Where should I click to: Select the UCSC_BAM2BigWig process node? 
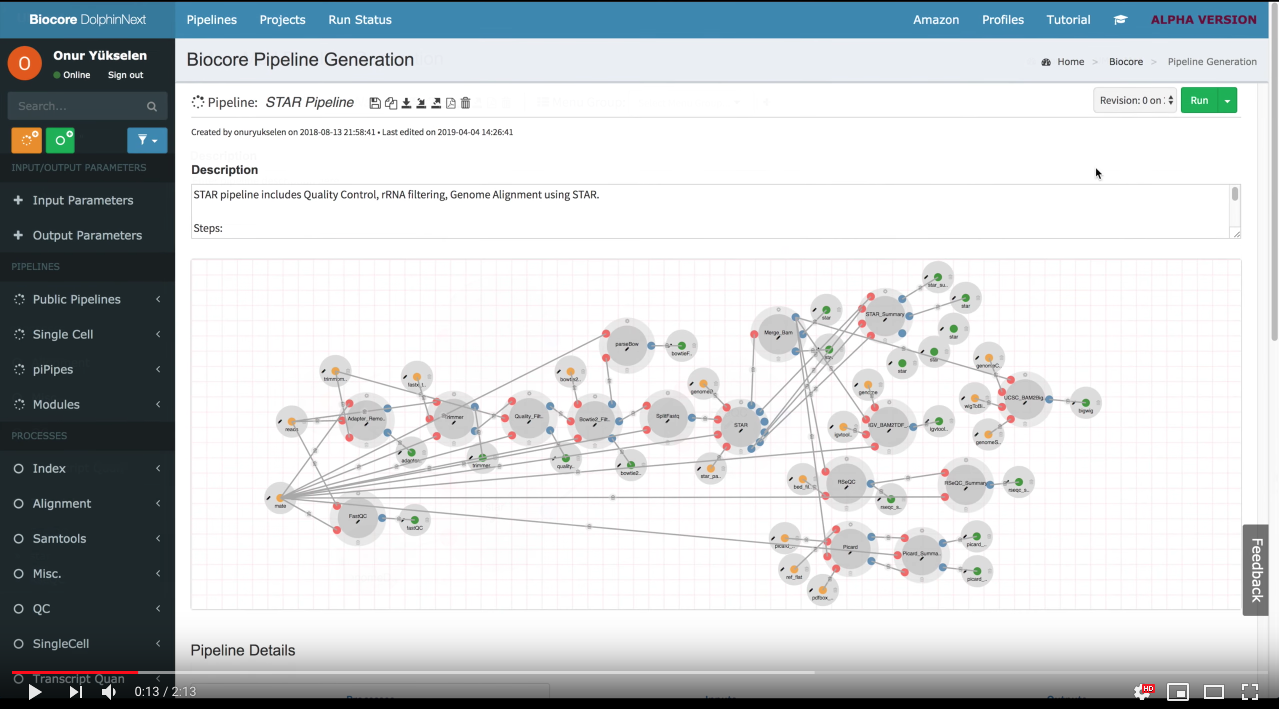pyautogui.click(x=1024, y=399)
